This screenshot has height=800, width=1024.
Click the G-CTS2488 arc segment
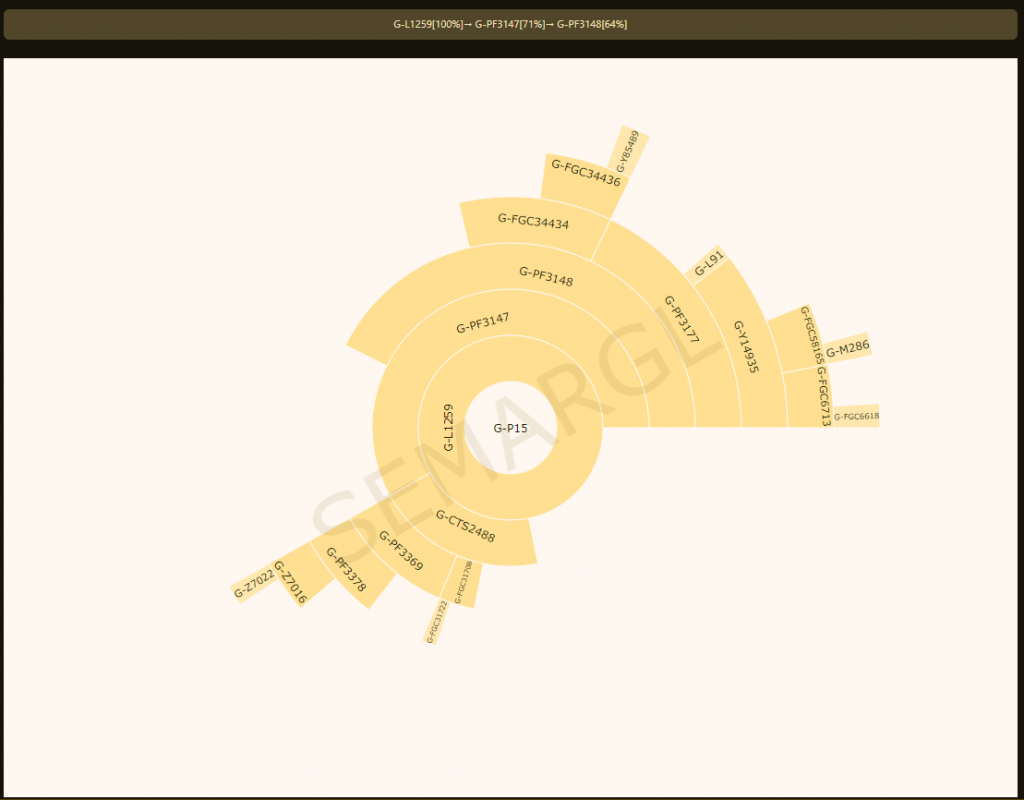(x=466, y=526)
